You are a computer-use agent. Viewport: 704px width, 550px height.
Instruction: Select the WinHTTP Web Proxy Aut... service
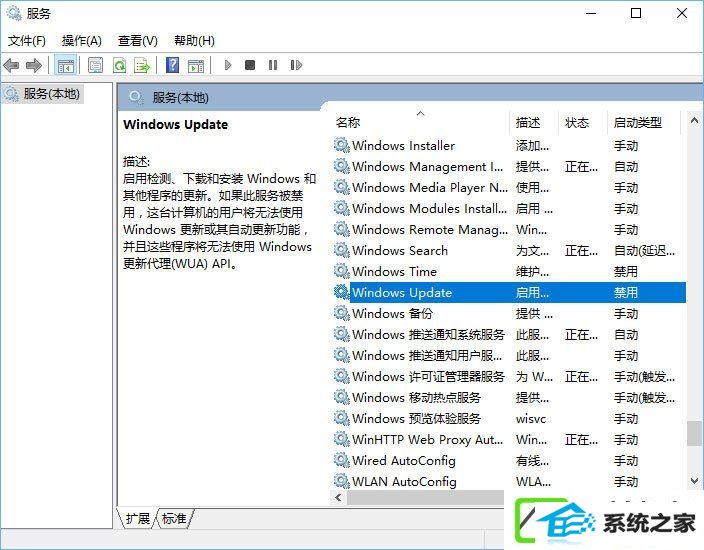(x=427, y=440)
